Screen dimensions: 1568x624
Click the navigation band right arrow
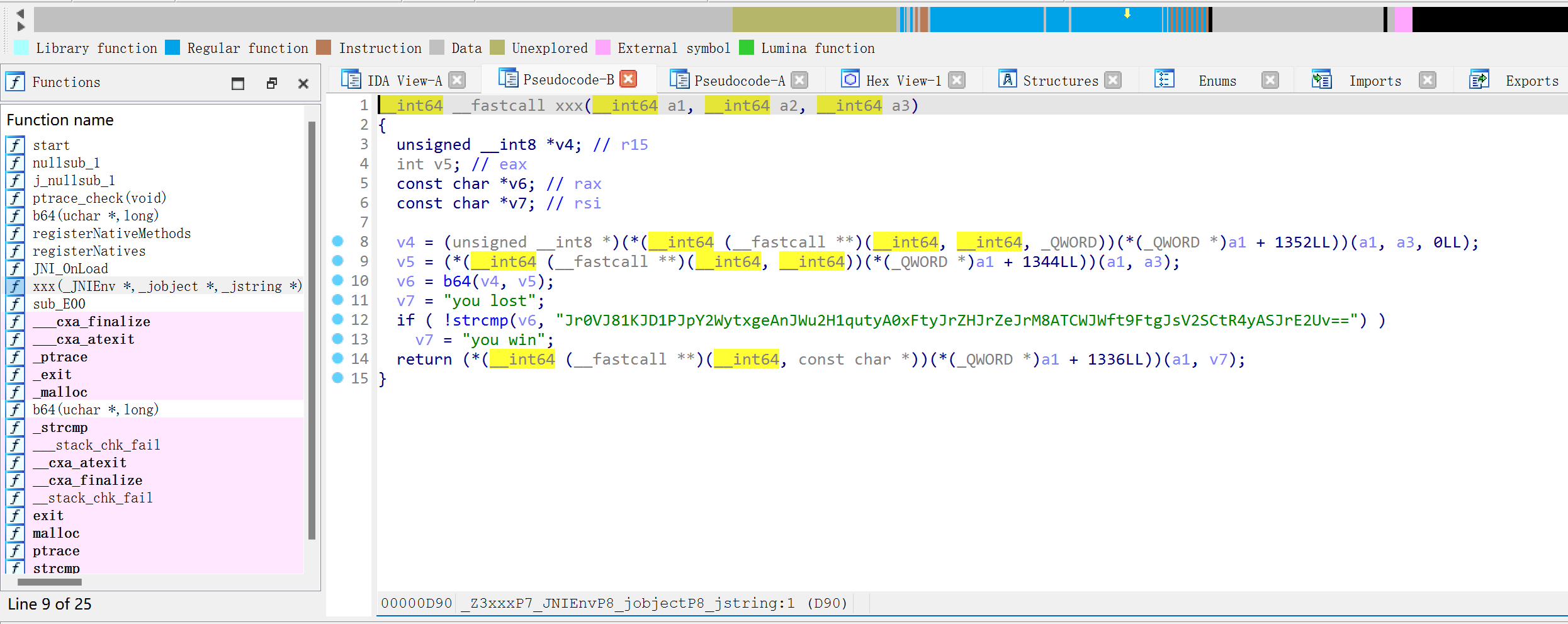(x=20, y=26)
